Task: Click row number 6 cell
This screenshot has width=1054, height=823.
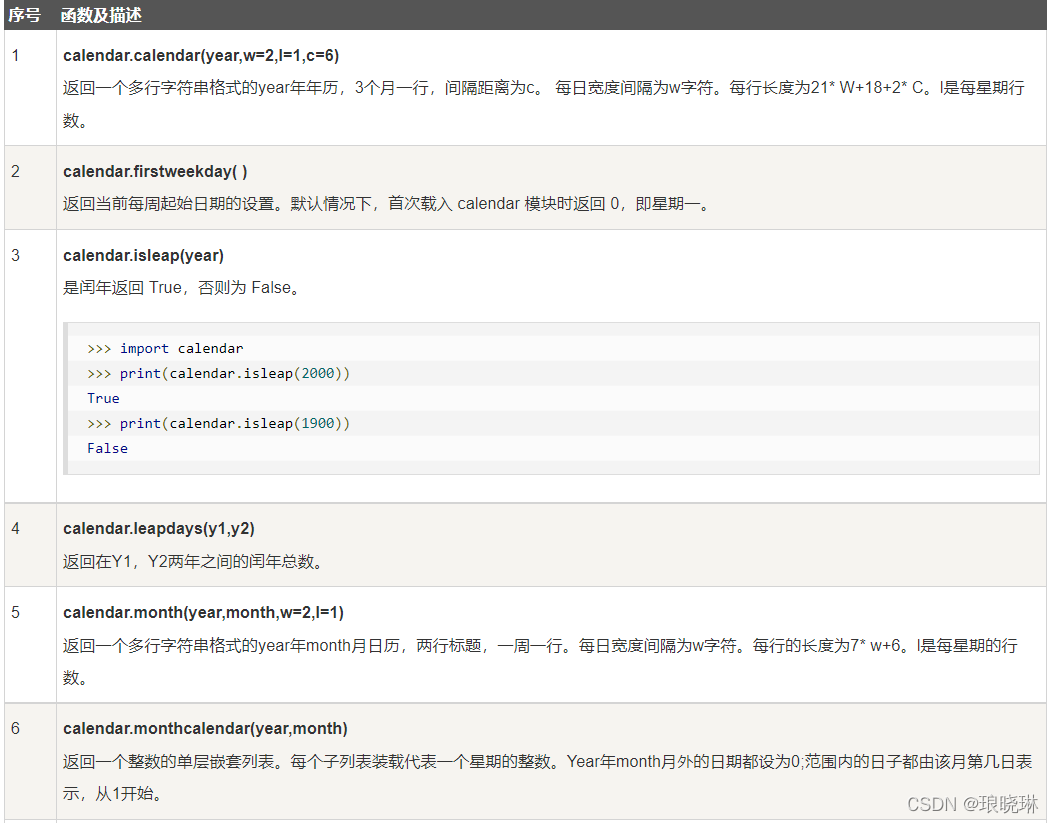Action: 30,762
